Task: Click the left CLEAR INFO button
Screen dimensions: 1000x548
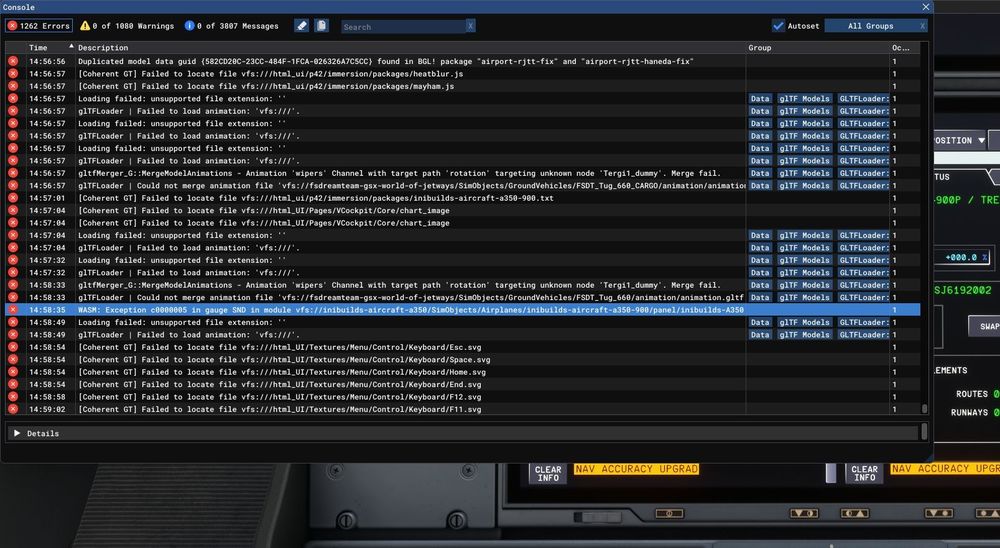Action: (548, 474)
